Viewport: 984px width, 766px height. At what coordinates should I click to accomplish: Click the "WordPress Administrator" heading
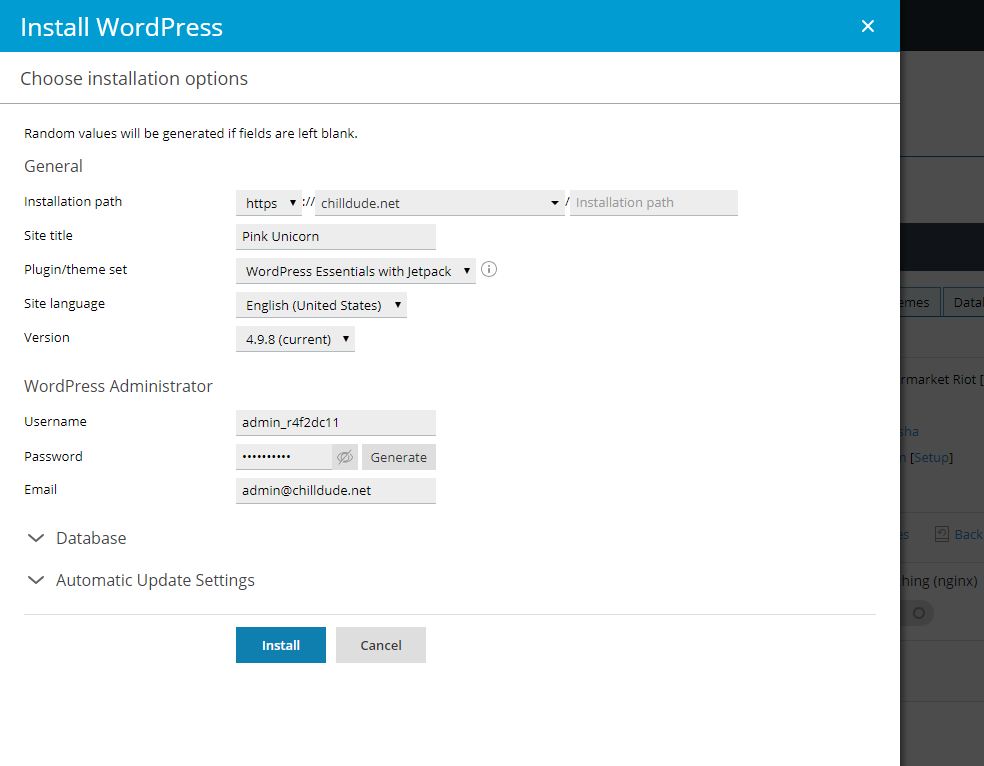(x=118, y=386)
